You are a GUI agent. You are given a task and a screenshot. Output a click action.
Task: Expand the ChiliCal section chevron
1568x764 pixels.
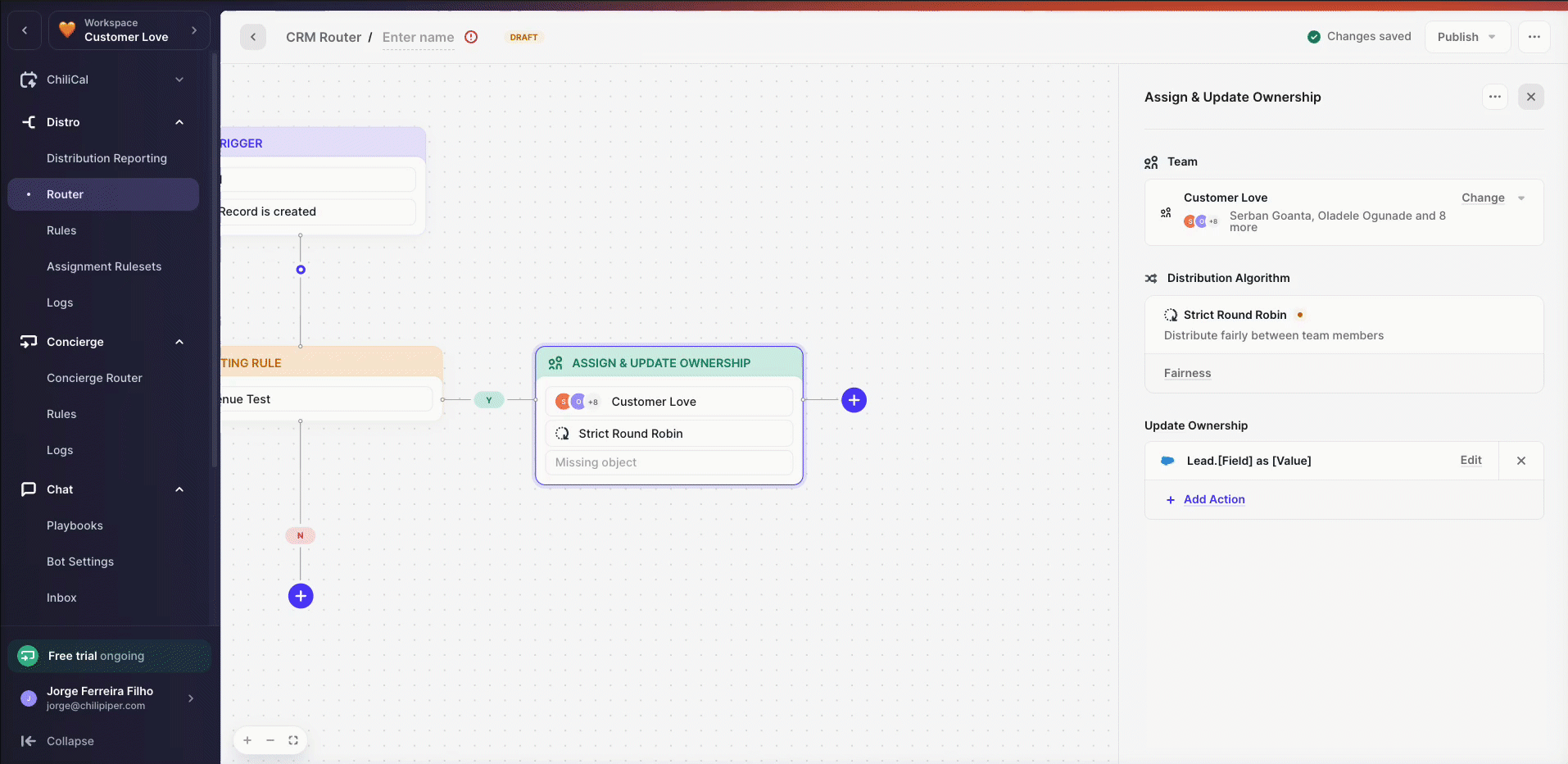[179, 80]
